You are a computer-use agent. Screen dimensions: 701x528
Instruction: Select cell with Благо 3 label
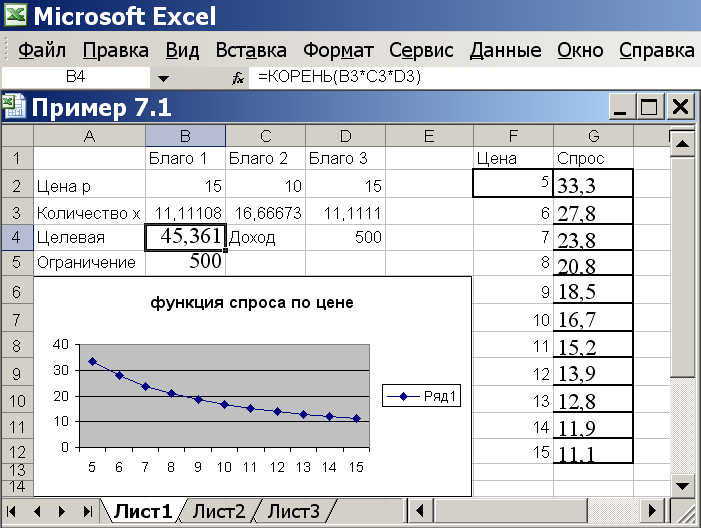pos(346,158)
